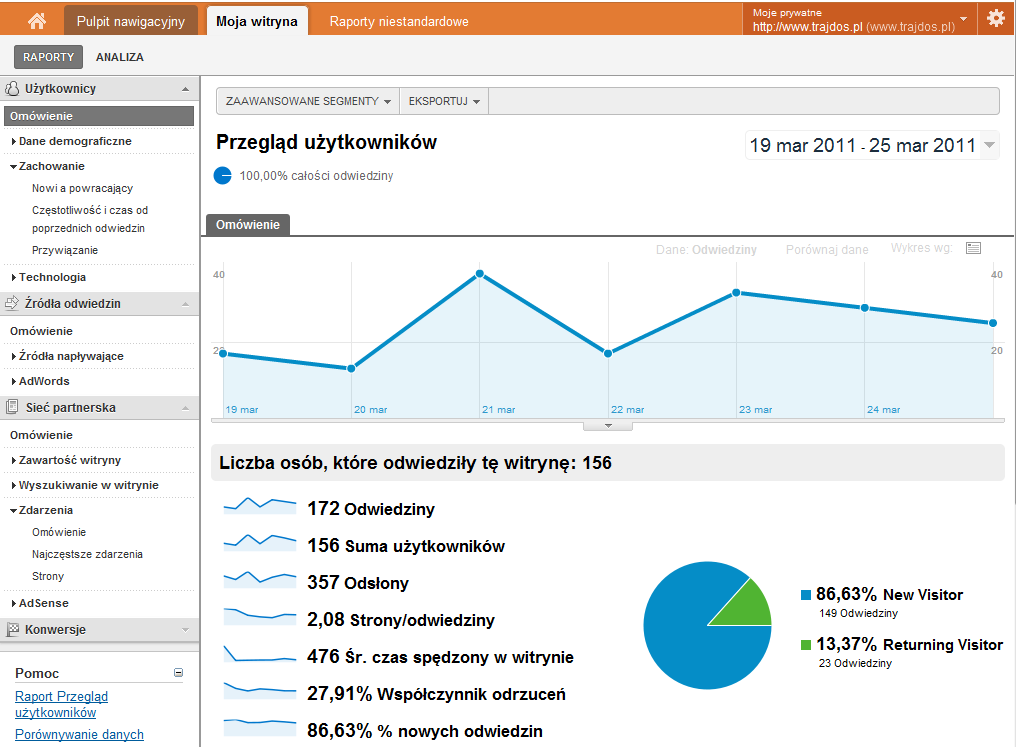Click the home icon in top bar
This screenshot has height=747, width=1016.
tap(37, 20)
